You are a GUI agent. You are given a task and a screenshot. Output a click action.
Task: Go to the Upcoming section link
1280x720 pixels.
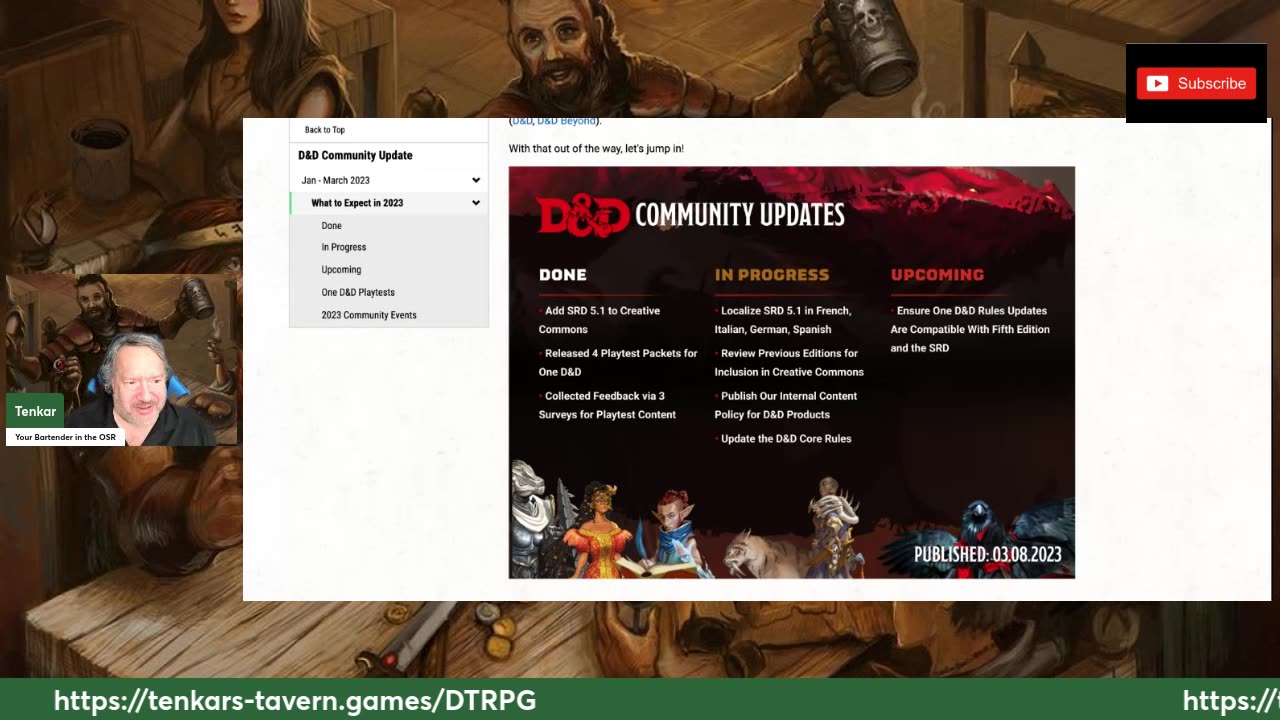click(x=341, y=270)
